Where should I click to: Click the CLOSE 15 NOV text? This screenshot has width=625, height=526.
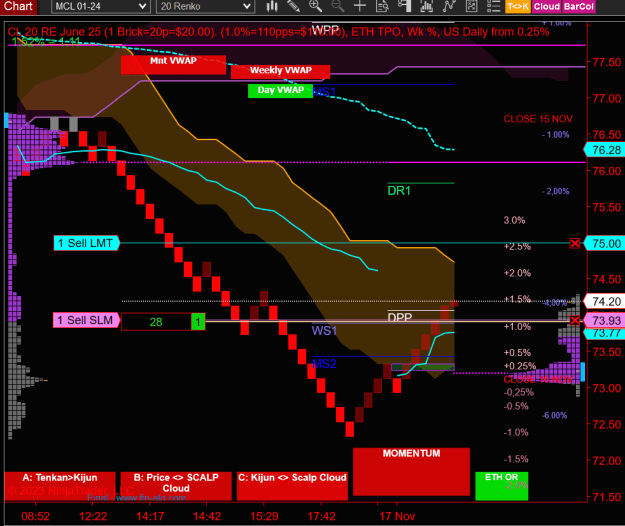[538, 119]
